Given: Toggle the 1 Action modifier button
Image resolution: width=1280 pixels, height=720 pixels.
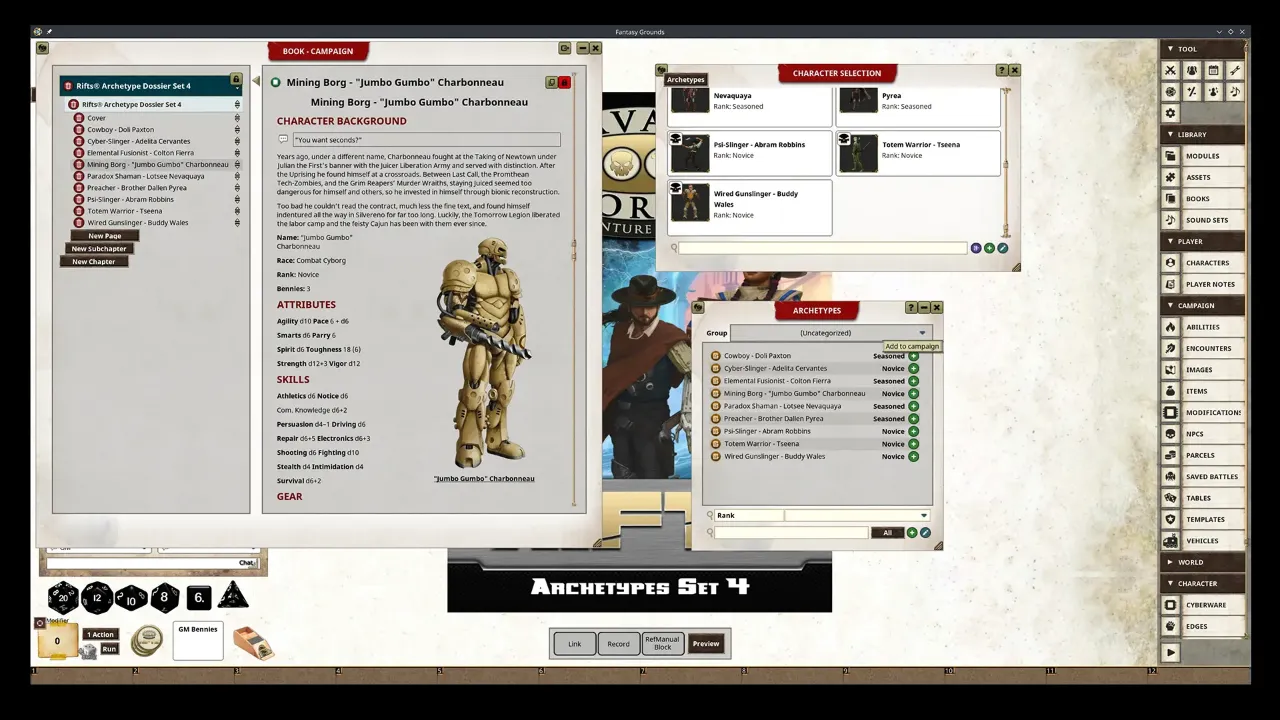Looking at the screenshot, I should click(101, 634).
